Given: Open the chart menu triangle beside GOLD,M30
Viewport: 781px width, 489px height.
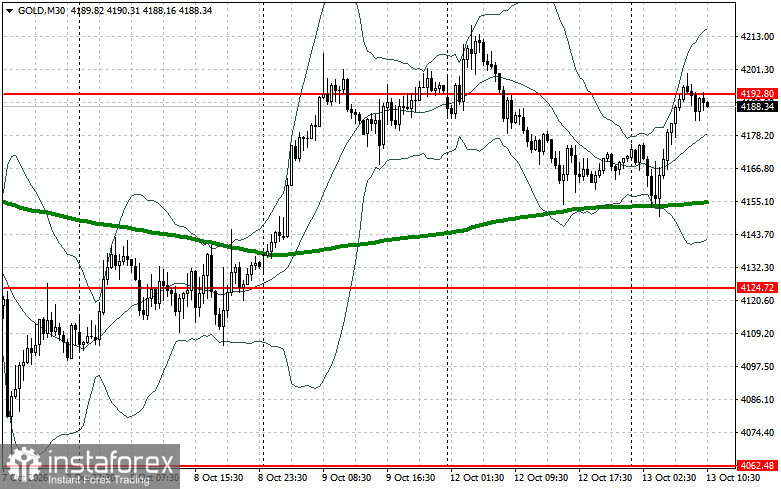Looking at the screenshot, I should (x=9, y=10).
